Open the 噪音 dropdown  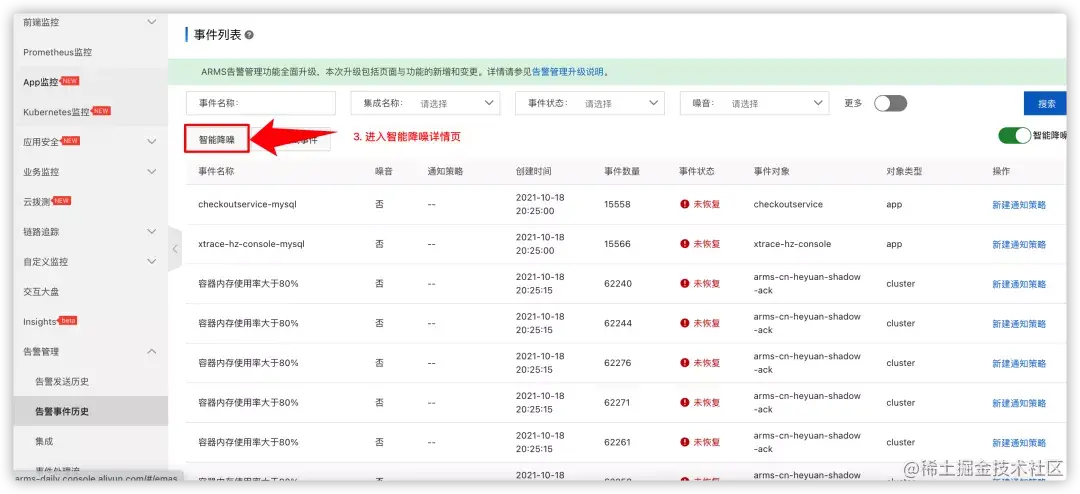754,103
